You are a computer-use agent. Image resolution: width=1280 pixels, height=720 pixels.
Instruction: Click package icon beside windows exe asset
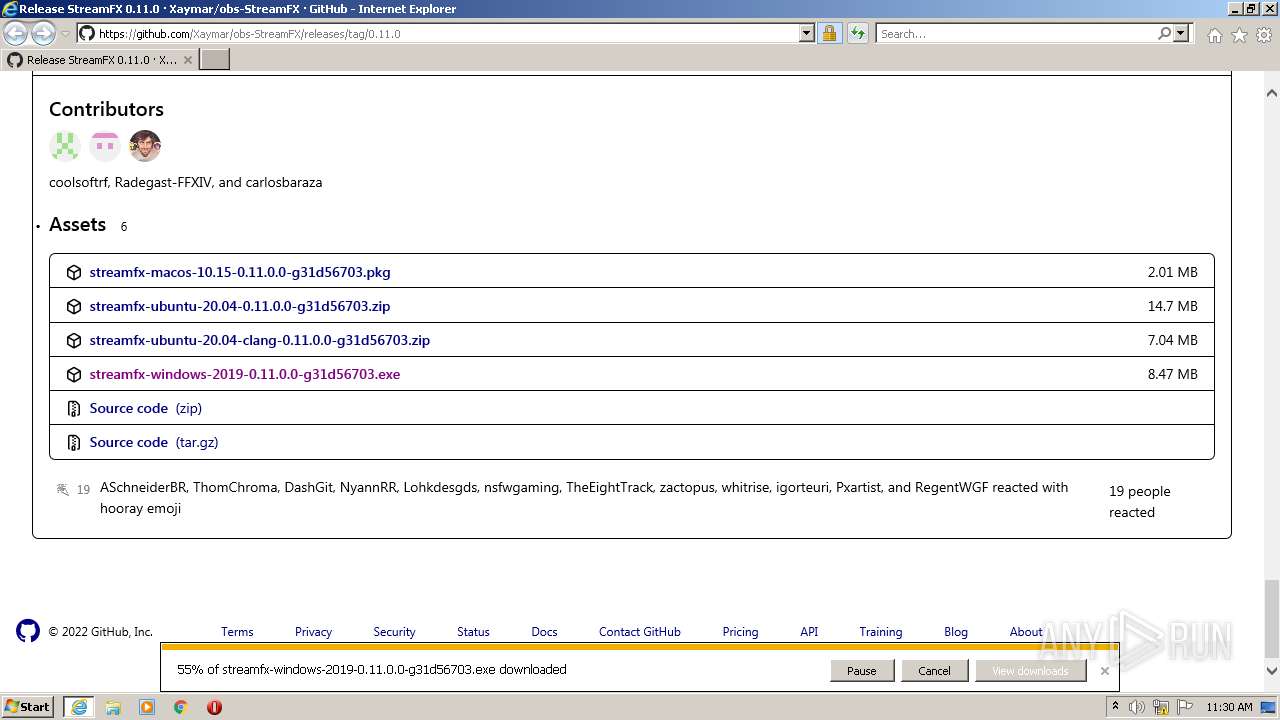point(73,374)
